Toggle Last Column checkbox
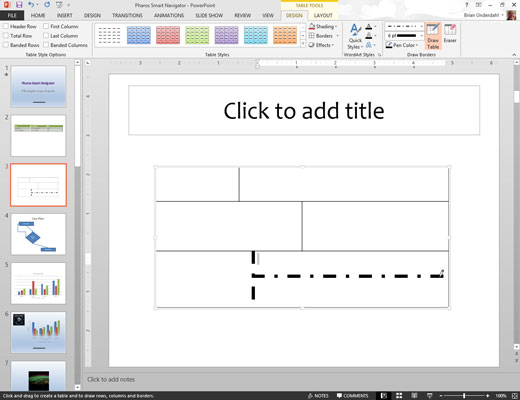520x400 pixels. point(46,35)
